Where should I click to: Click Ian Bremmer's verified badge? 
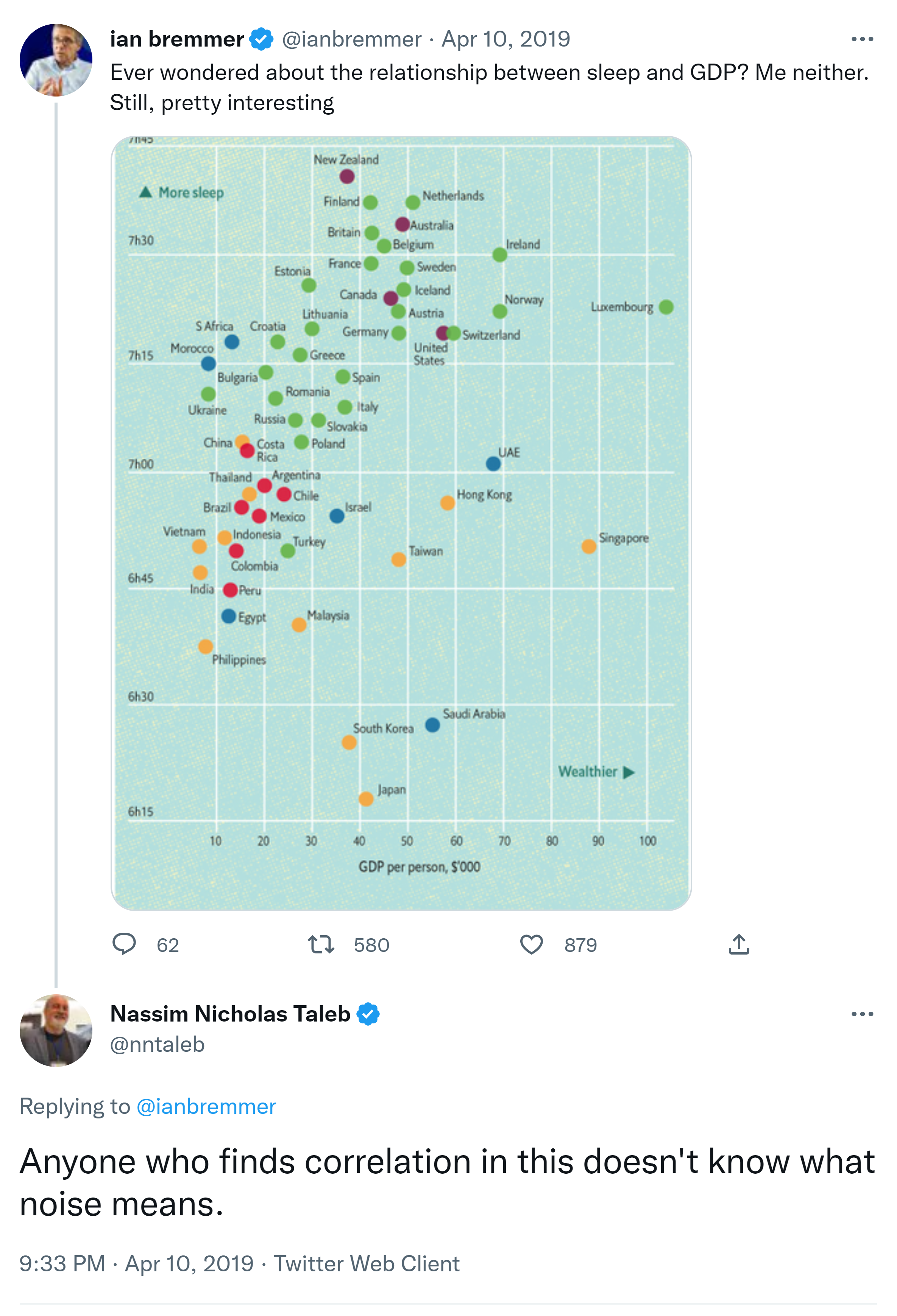click(261, 39)
